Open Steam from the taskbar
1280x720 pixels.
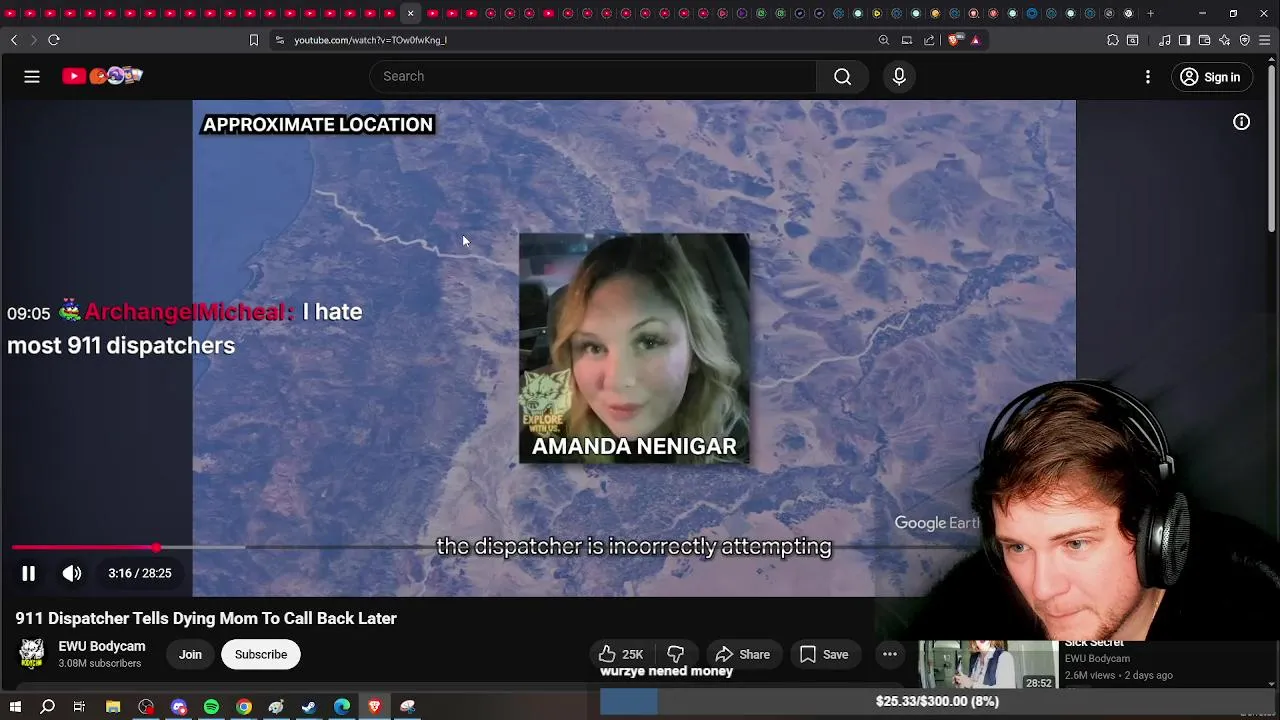(x=309, y=707)
